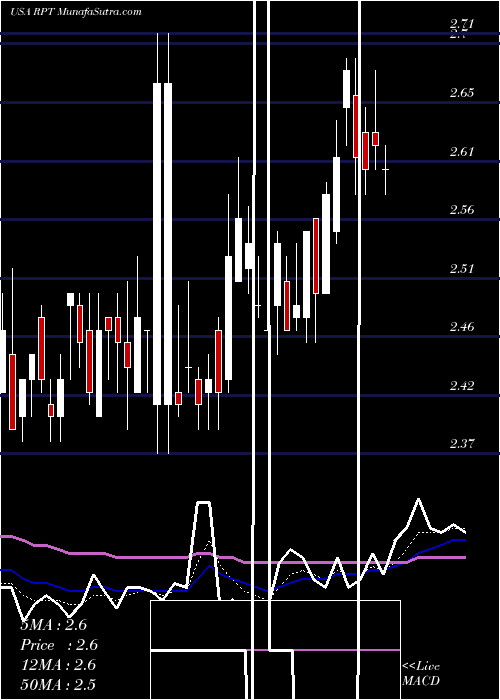This screenshot has height=700, width=500.
Task: Click the 2.56 price axis label
Action: coord(462,210)
